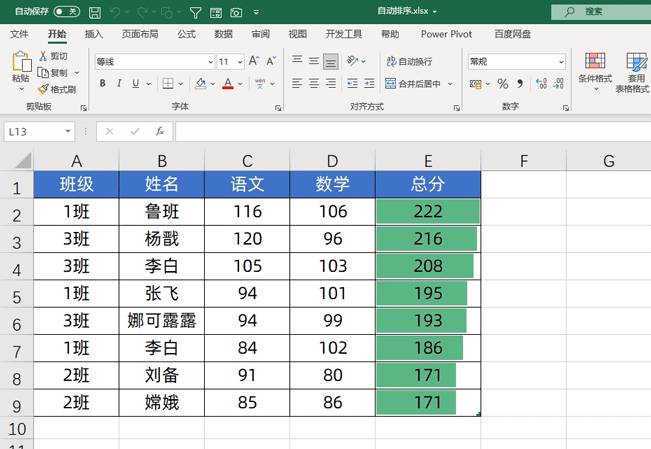Click the Top Align icon

[x=297, y=61]
